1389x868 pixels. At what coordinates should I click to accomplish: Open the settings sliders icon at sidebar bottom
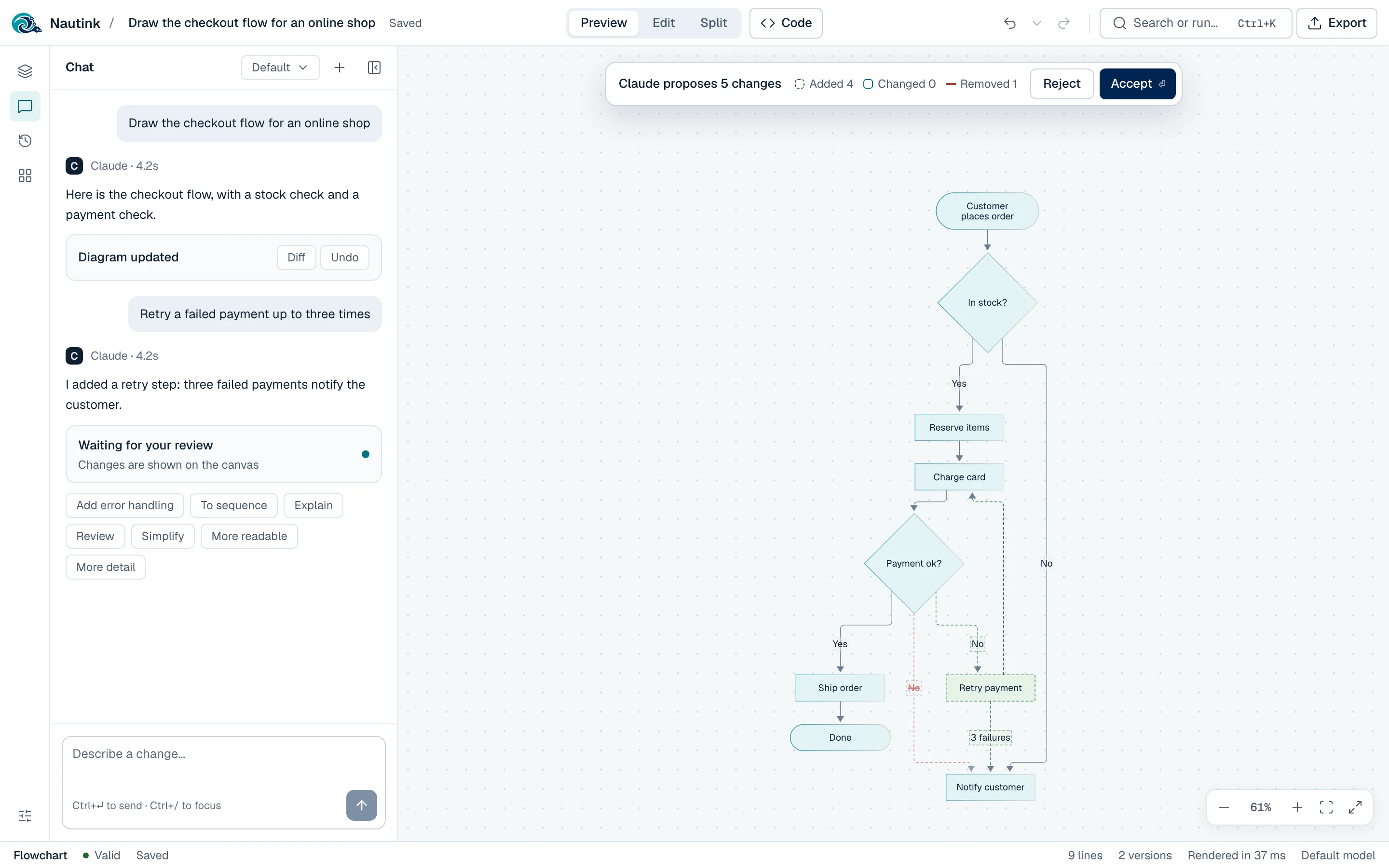tap(25, 816)
